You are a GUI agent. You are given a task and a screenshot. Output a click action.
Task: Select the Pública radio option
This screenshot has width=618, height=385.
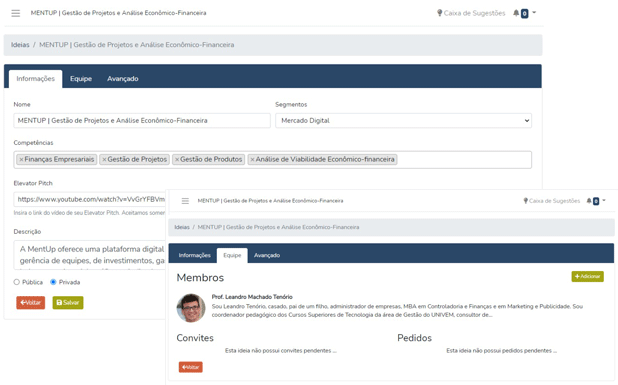click(17, 282)
